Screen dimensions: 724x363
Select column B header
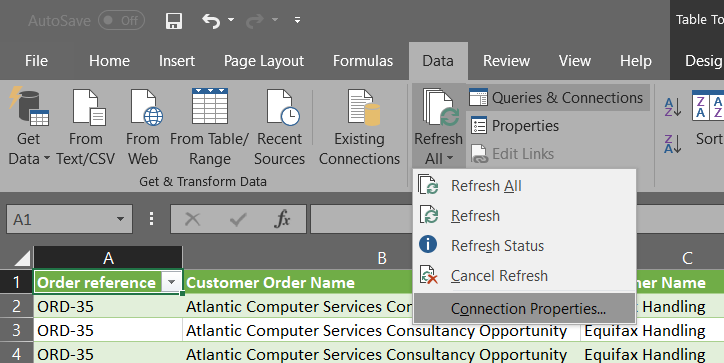click(381, 258)
